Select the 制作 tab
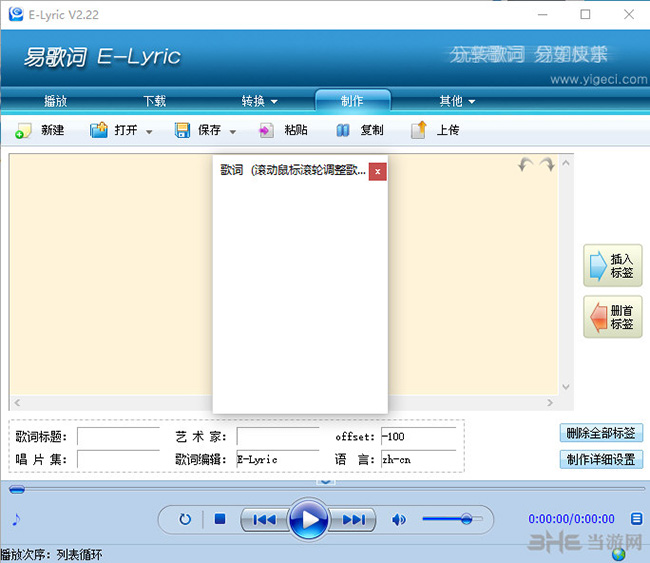This screenshot has width=650, height=563. [x=352, y=101]
